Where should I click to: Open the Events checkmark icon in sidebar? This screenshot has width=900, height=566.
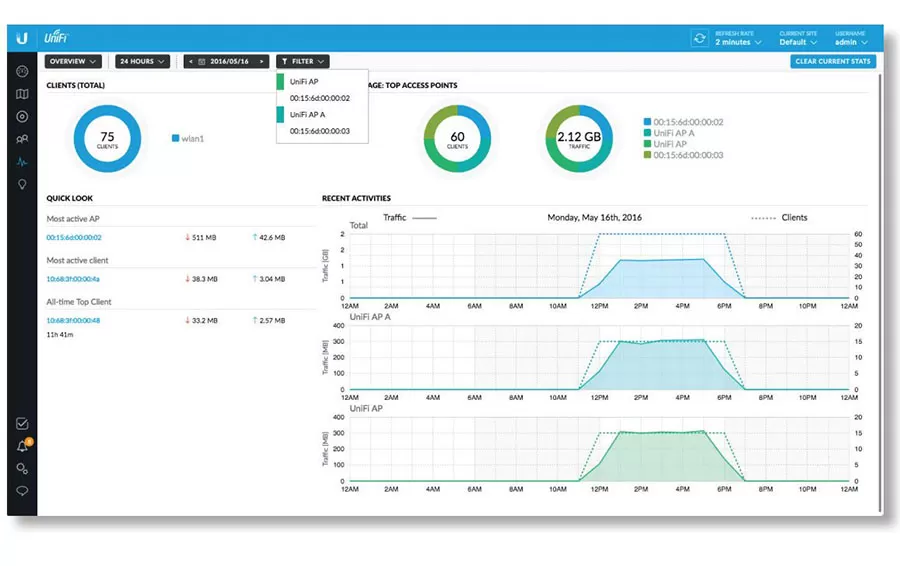(x=22, y=424)
